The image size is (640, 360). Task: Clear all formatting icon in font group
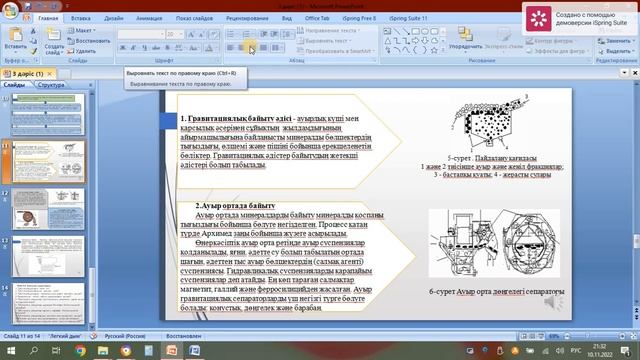click(x=214, y=34)
